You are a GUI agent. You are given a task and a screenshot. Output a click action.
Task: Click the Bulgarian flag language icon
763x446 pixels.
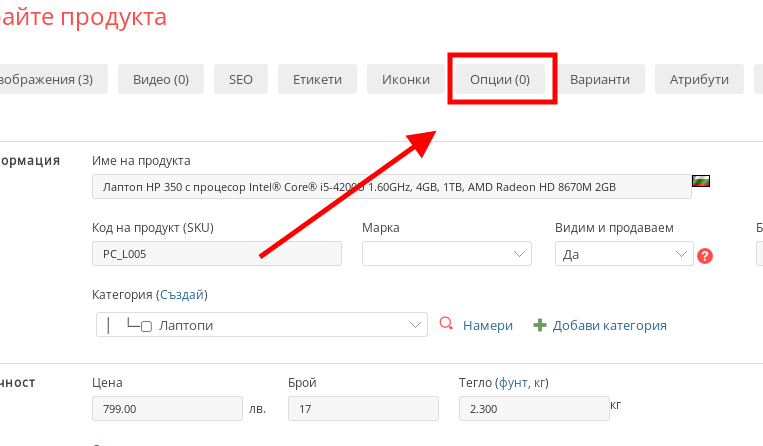702,182
